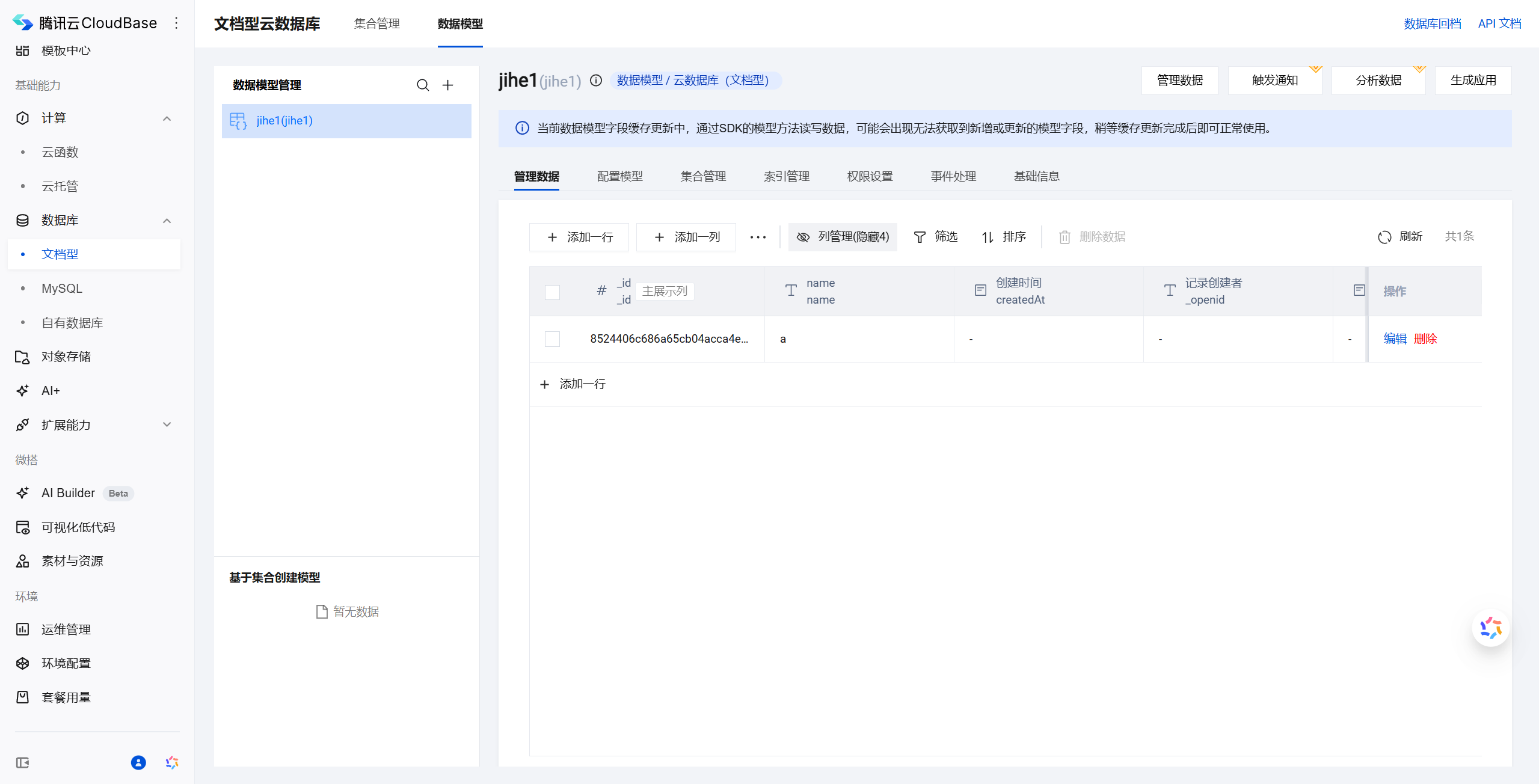Check the row 8524406c686a65cb04acca4e checkbox
This screenshot has height=784, width=1539.
pyautogui.click(x=552, y=339)
